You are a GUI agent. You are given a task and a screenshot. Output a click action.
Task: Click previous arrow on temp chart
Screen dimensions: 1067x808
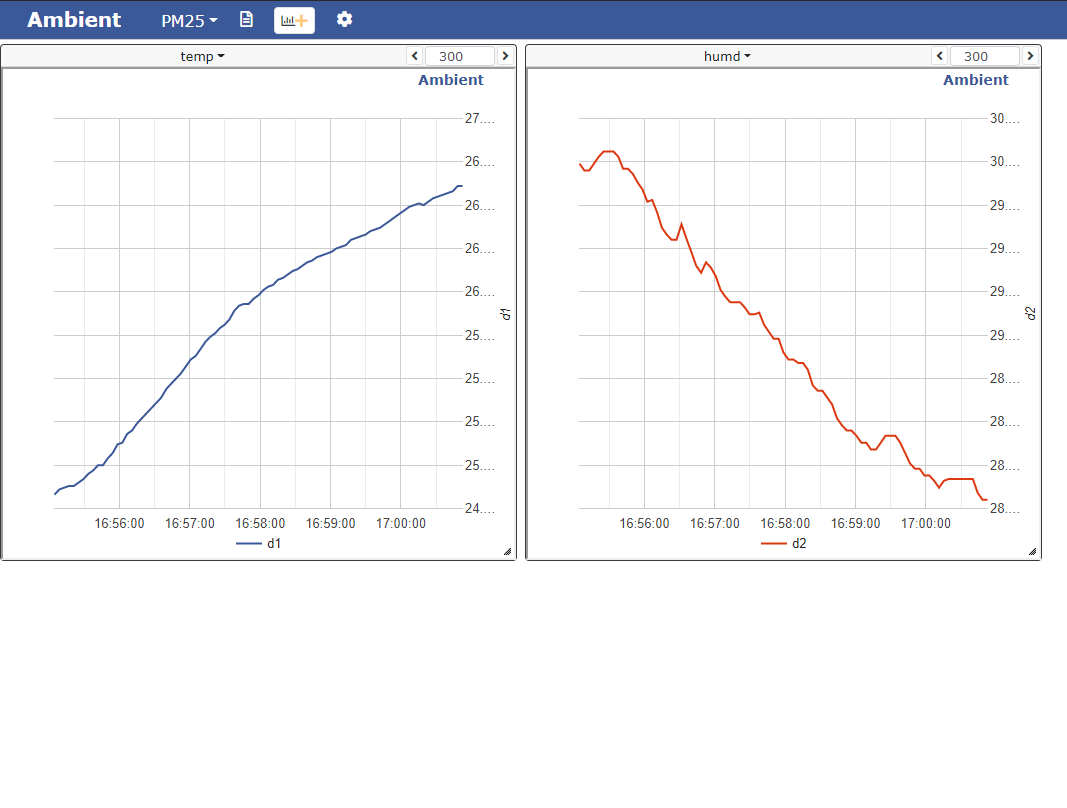point(414,56)
